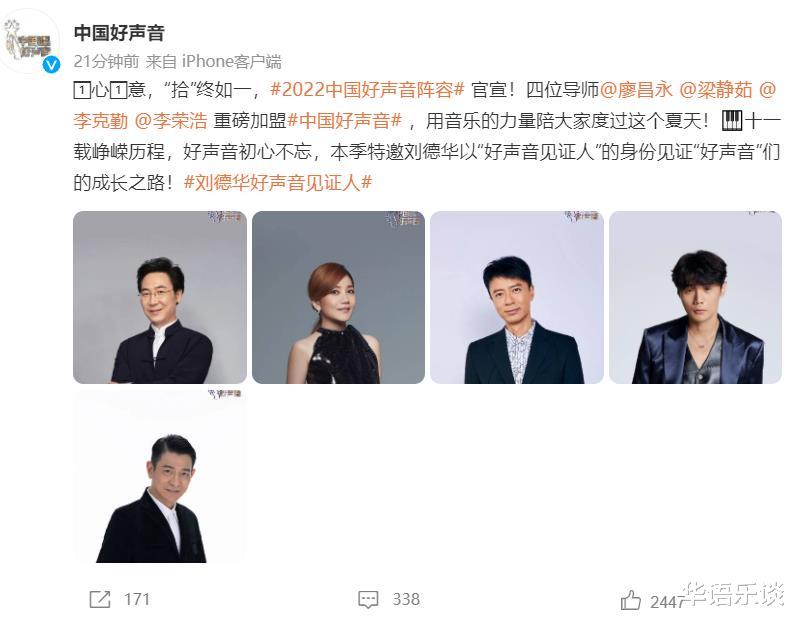This screenshot has height=624, width=798.
Task: Click the #中国好声音# hashtag
Action: point(345,121)
